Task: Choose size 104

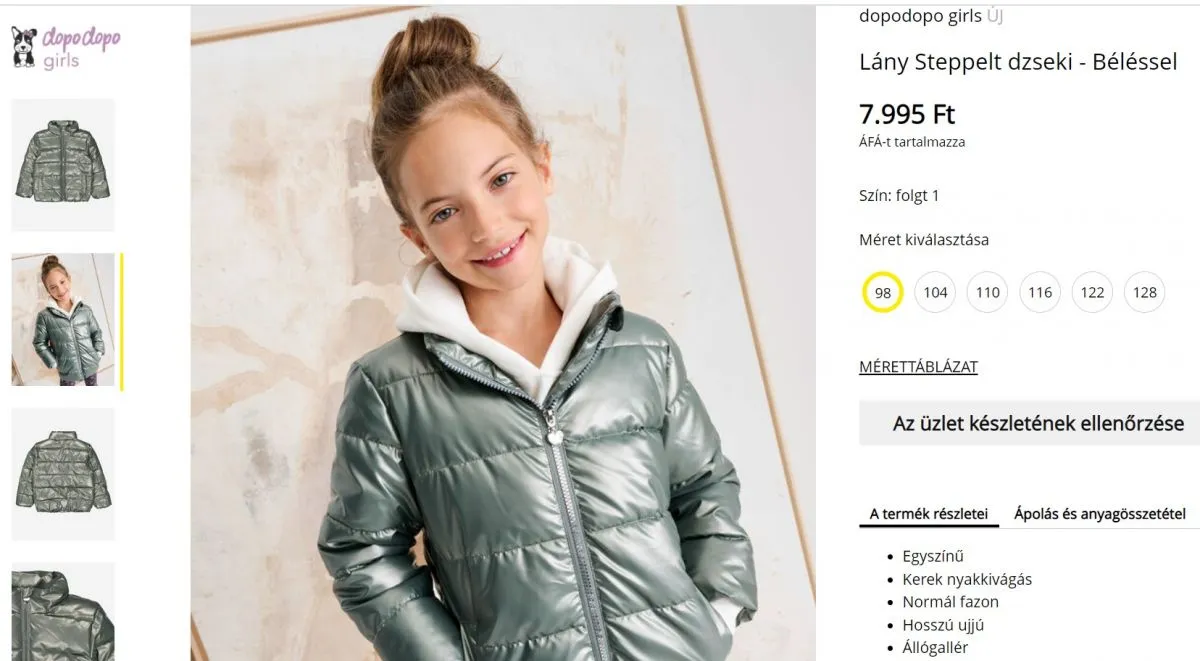Action: click(935, 292)
